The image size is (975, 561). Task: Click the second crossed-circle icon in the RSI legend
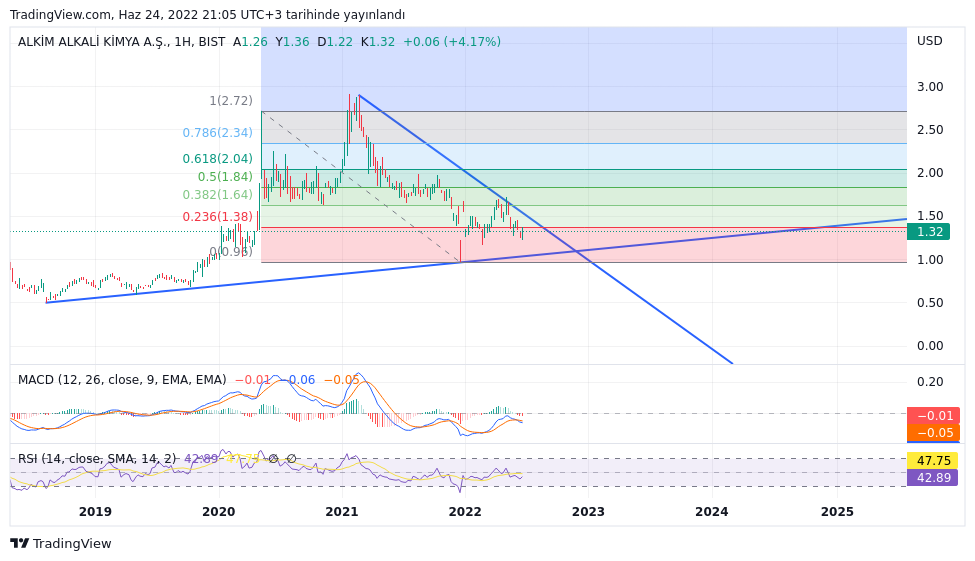[291, 459]
